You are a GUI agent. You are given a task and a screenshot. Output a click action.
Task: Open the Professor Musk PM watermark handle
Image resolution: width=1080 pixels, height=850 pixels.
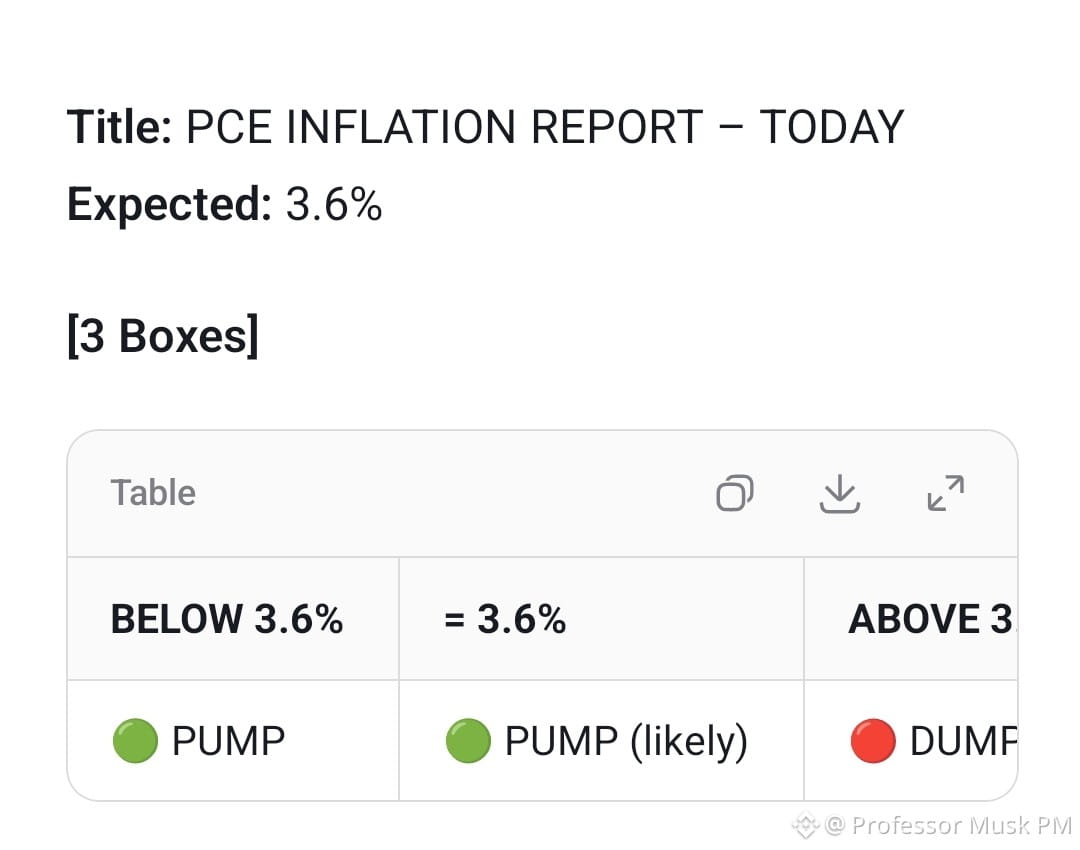pos(948,825)
